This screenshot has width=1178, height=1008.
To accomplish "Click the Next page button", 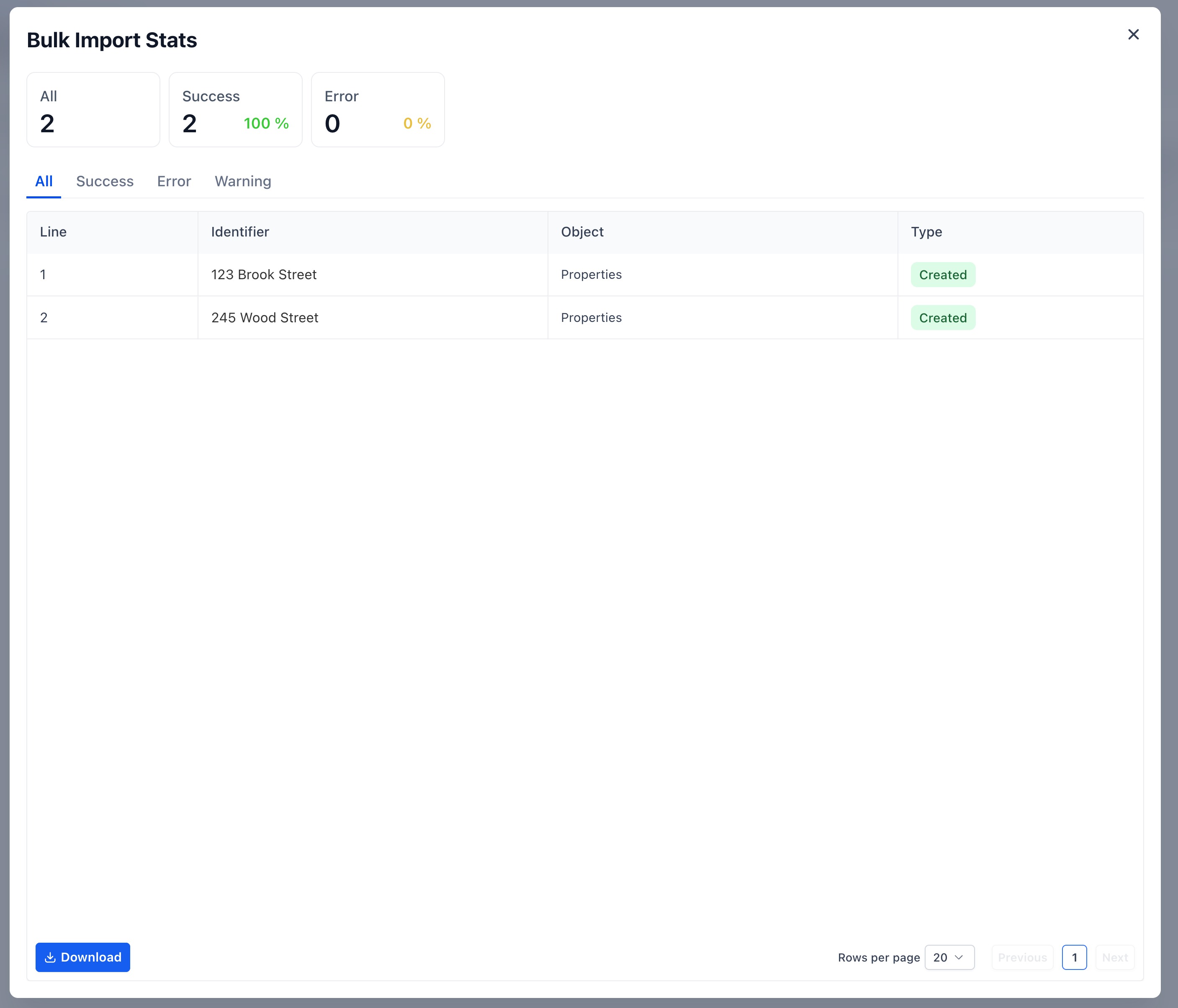I will 1114,957.
